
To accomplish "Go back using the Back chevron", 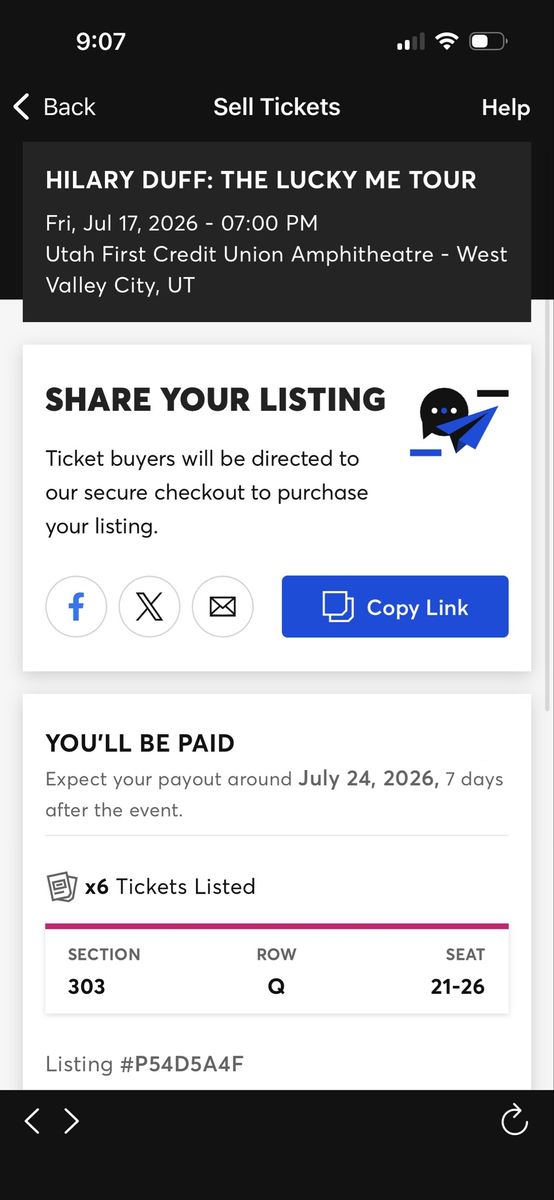I will (x=54, y=107).
